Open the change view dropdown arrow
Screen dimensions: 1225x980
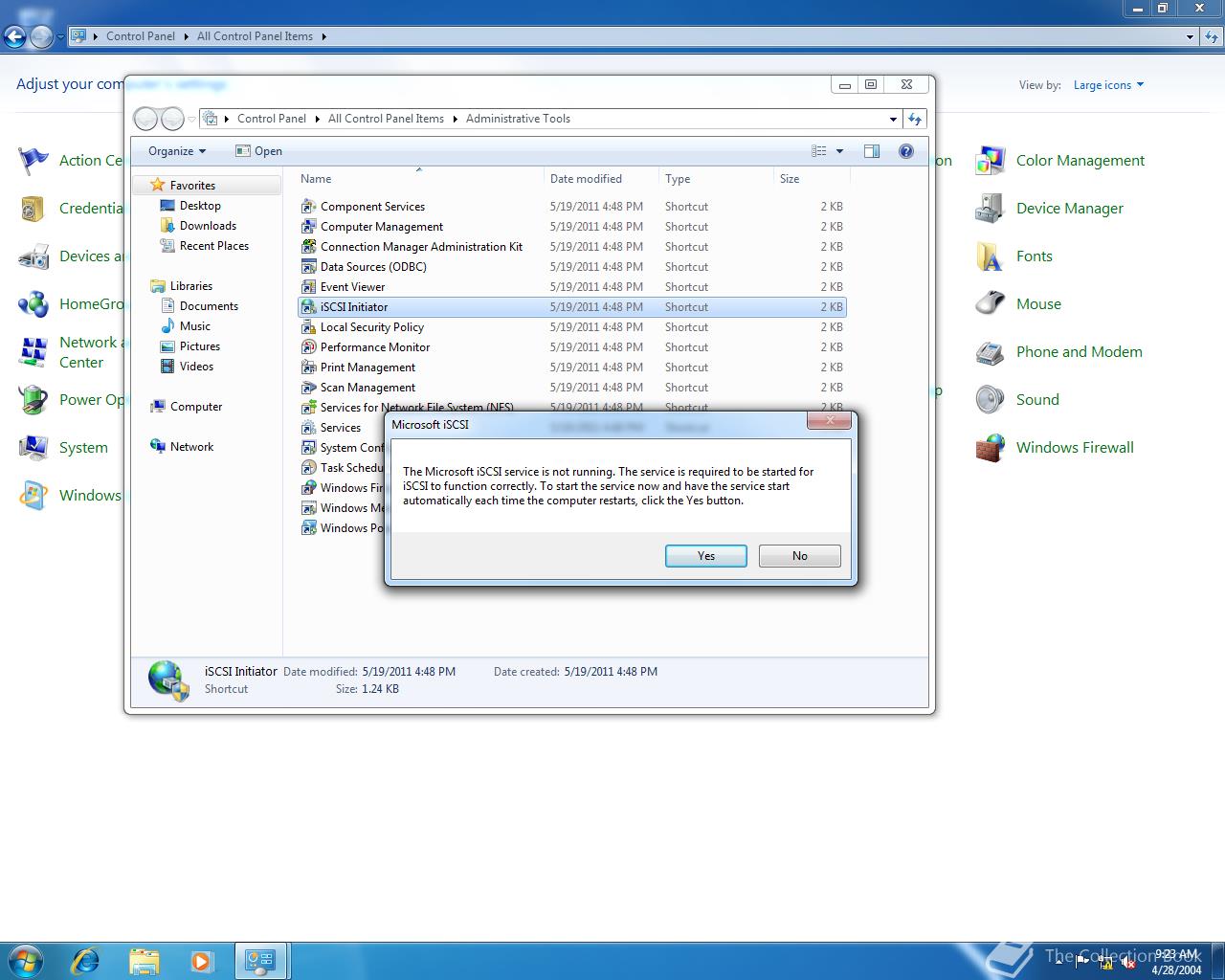839,151
